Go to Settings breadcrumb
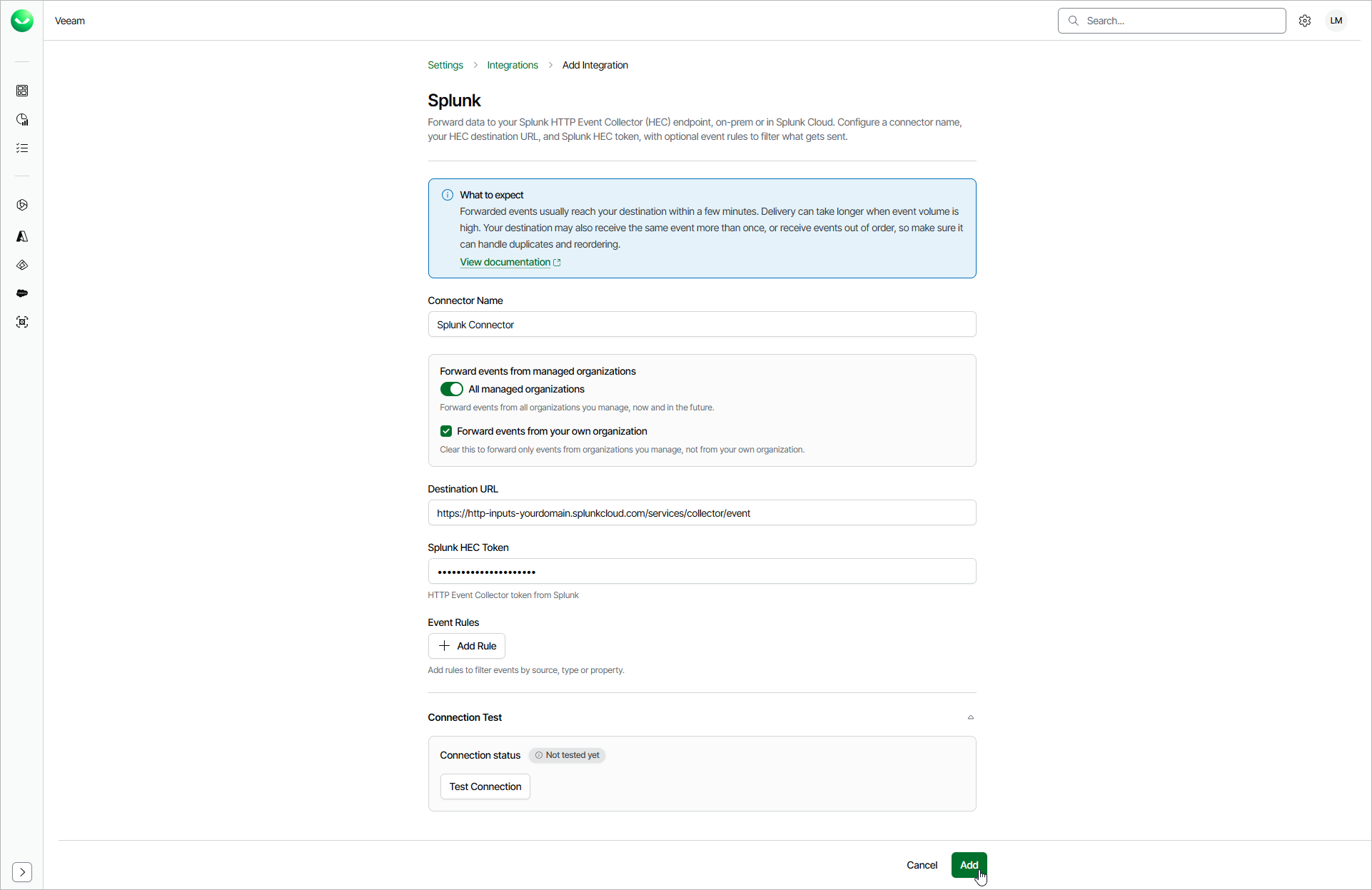 coord(445,65)
